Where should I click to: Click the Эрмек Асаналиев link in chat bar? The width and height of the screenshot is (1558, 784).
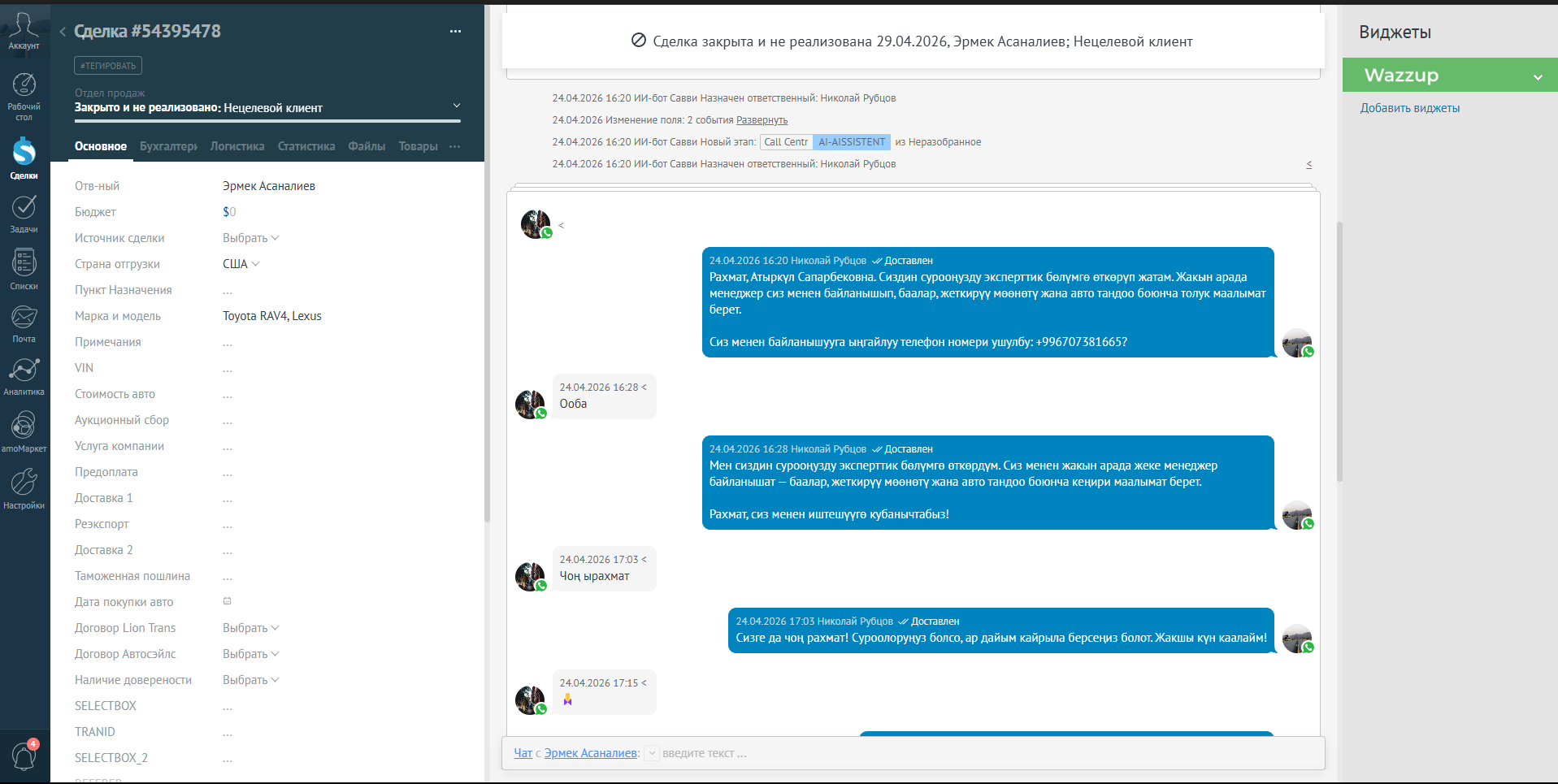click(x=591, y=753)
